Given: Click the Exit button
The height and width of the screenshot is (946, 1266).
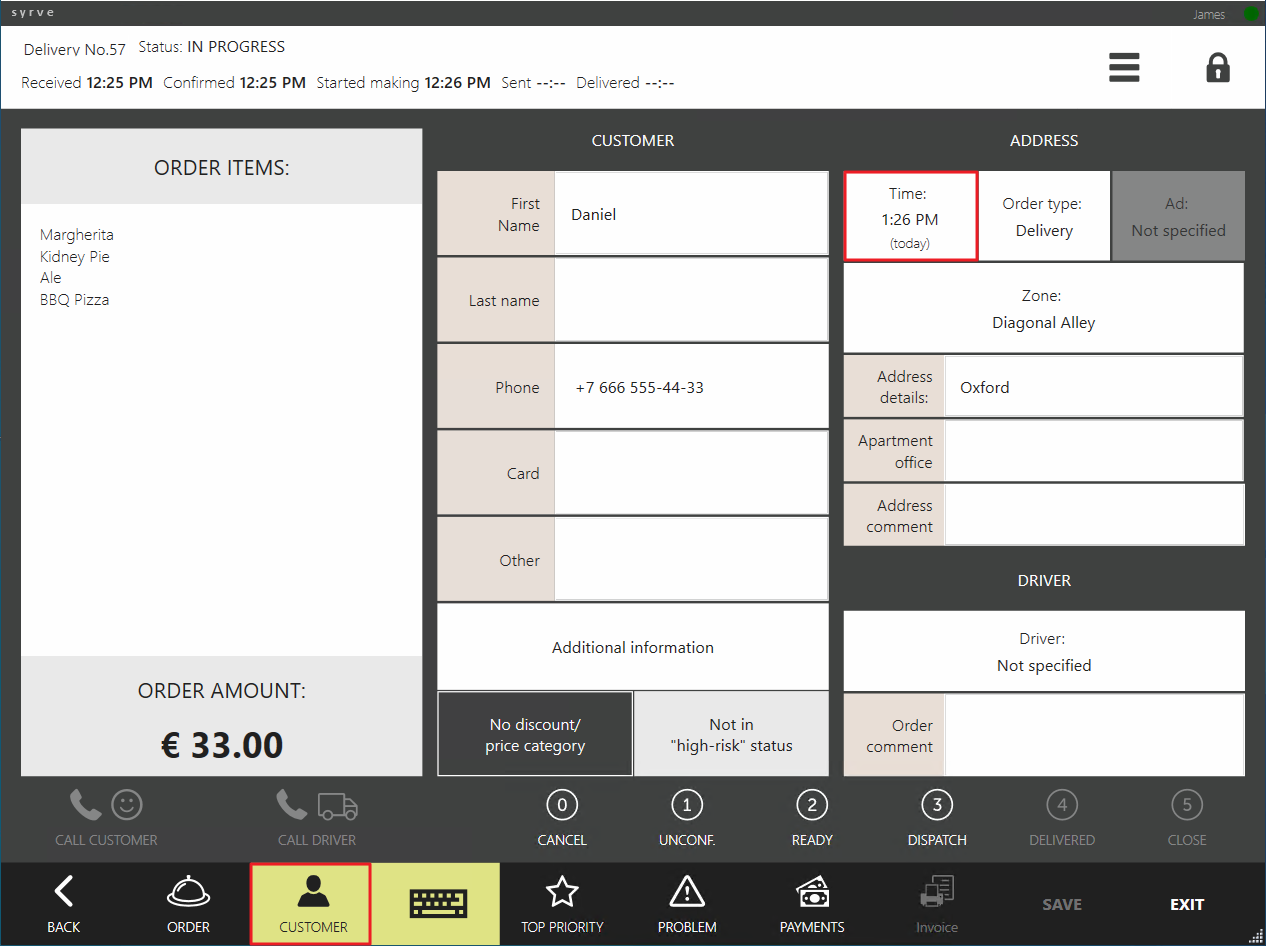Looking at the screenshot, I should [1187, 904].
